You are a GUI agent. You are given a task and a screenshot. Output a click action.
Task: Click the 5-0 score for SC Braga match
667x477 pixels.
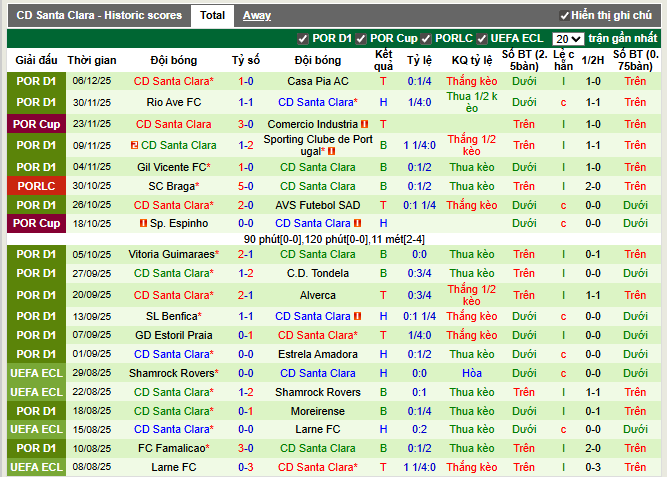coord(246,186)
